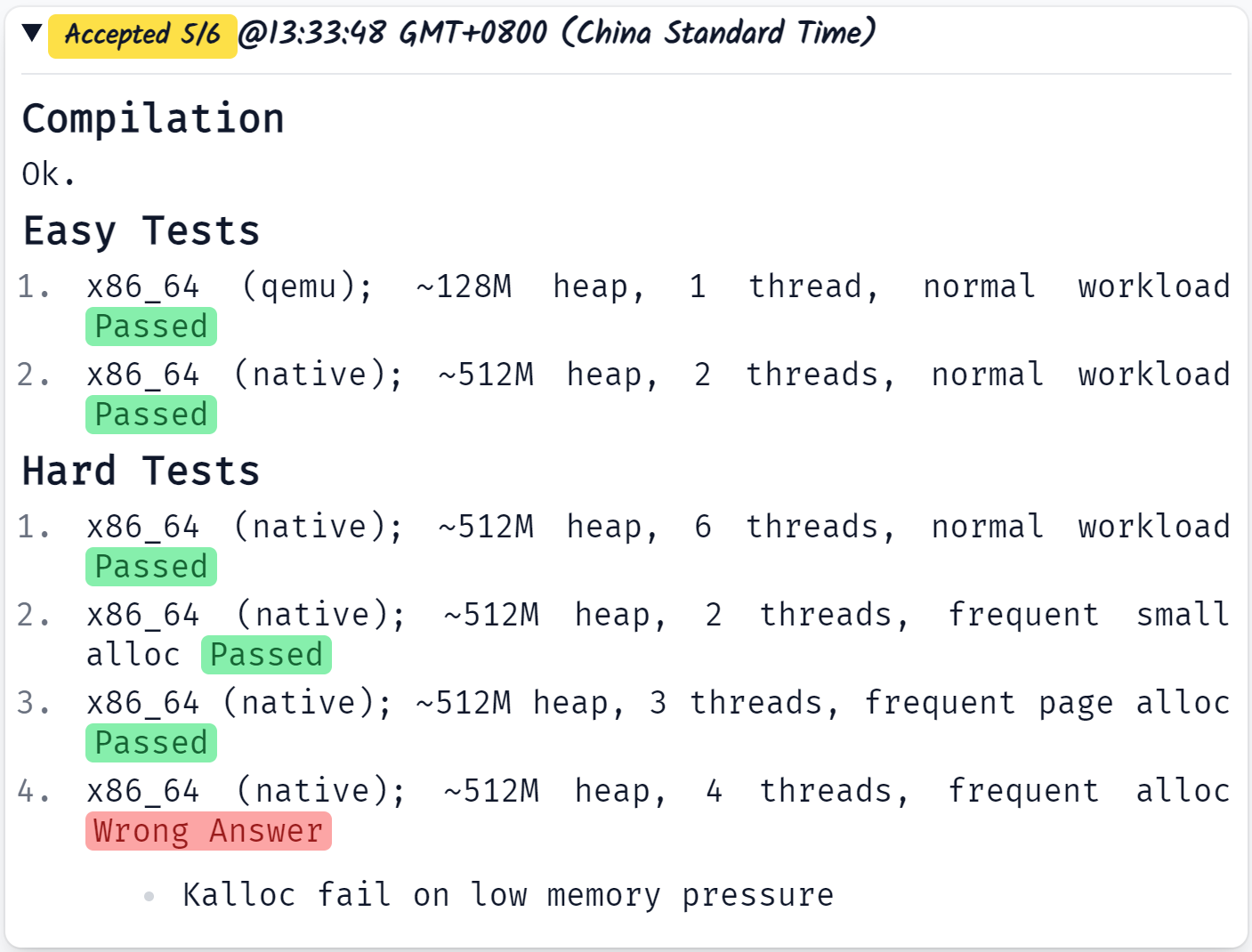
Task: Collapse the submission details triangle
Action: click(x=33, y=34)
